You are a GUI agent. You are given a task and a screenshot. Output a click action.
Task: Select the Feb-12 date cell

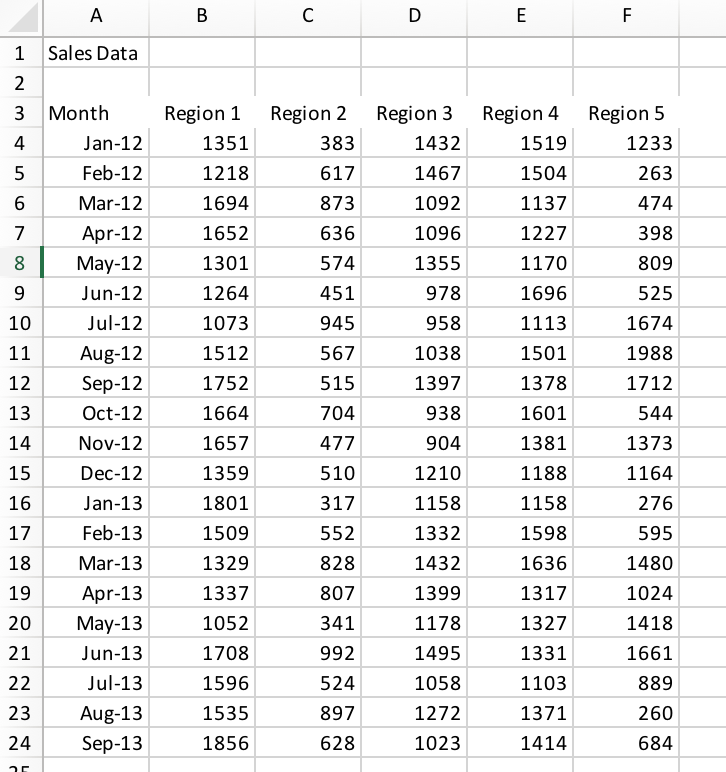pyautogui.click(x=96, y=173)
